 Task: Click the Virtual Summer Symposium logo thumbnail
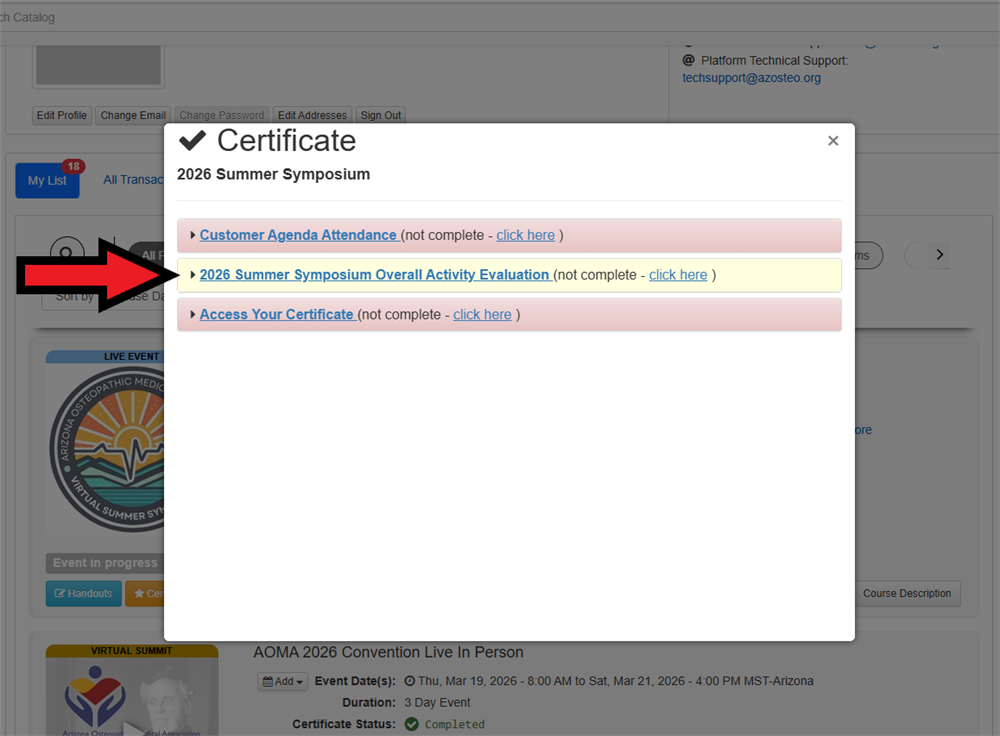tap(105, 448)
